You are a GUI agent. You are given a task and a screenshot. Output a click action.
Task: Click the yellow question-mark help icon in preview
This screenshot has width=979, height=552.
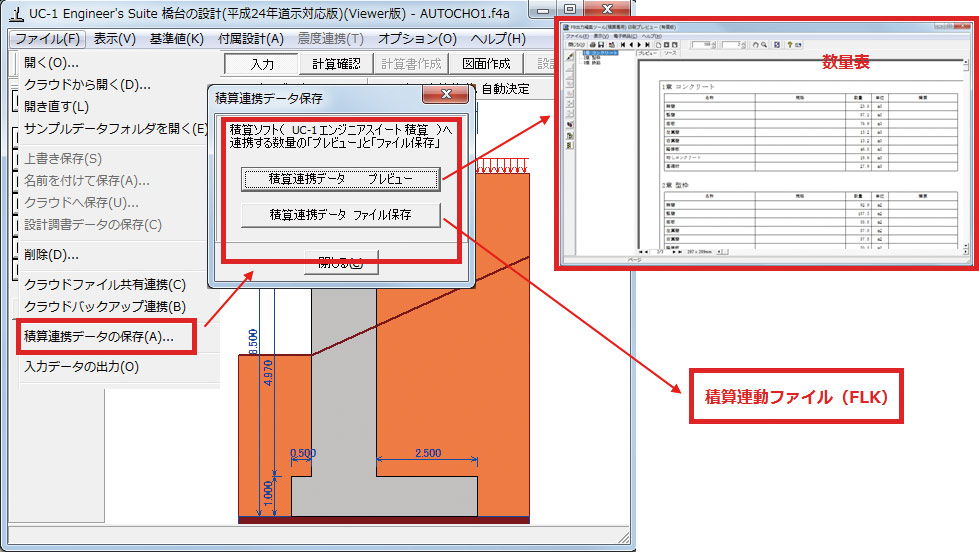point(790,45)
